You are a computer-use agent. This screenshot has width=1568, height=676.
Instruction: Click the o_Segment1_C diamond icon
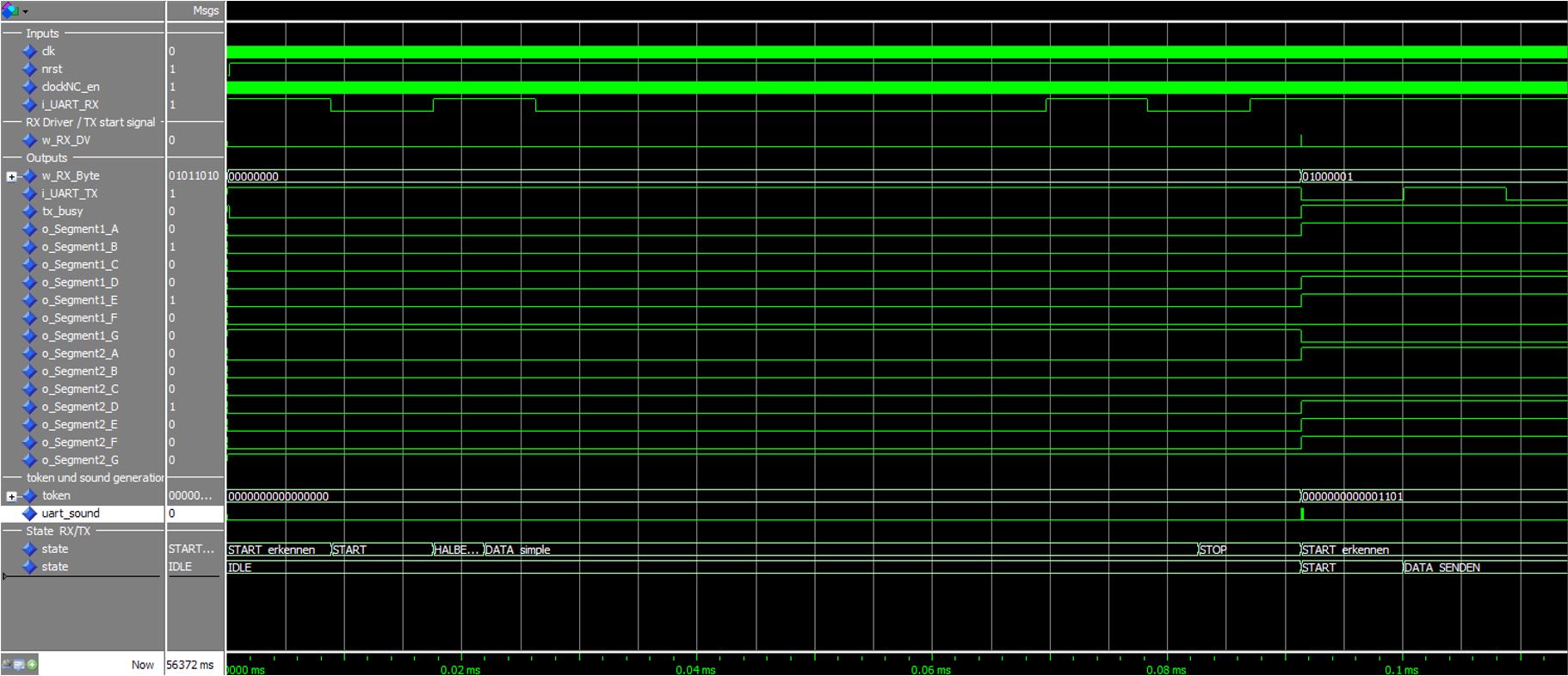click(x=30, y=265)
